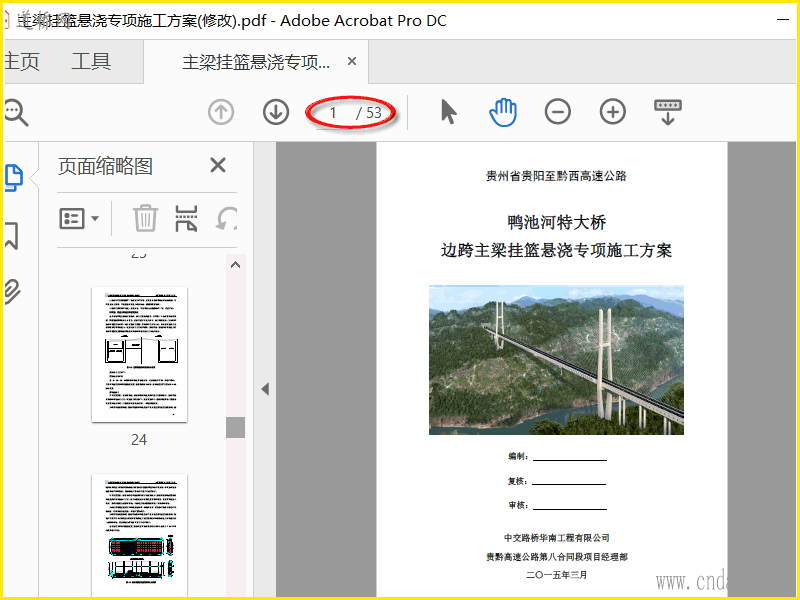The image size is (800, 600).
Task: Click the 贵州省贵阳至黔西高速公路 line
Action: tap(556, 176)
